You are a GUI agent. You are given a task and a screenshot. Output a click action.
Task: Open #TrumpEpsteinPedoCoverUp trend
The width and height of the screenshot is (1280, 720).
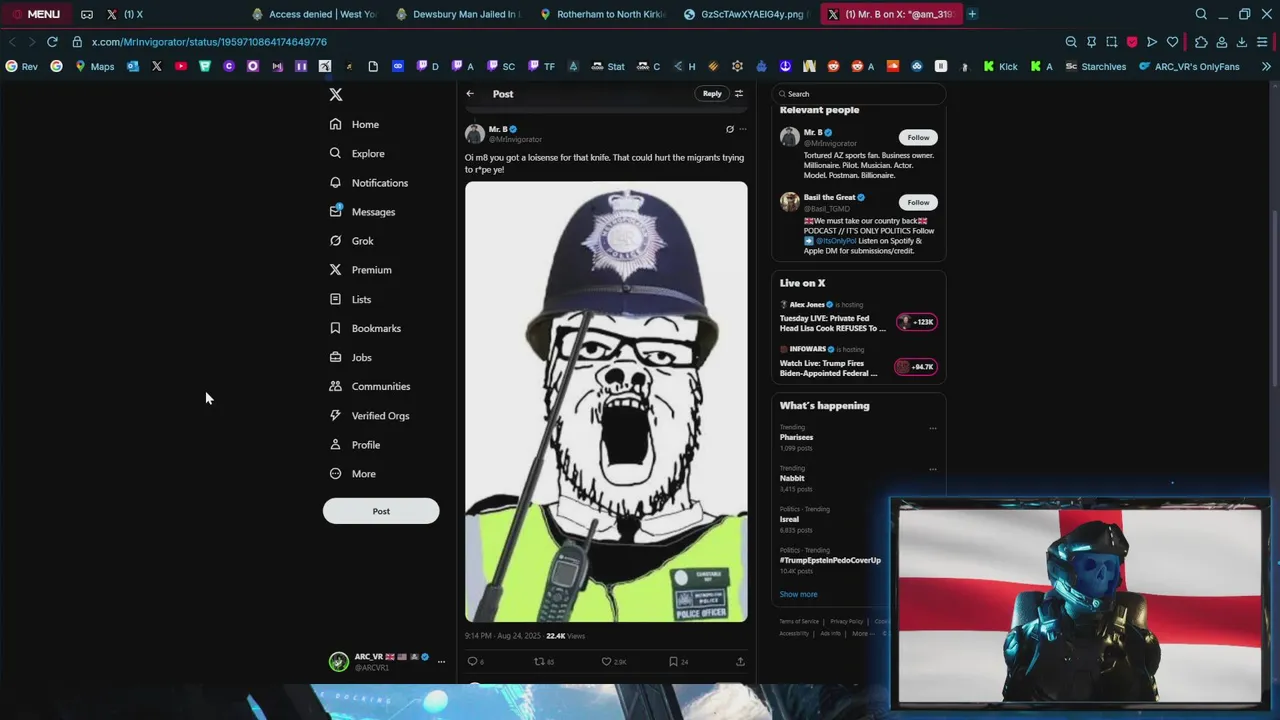pyautogui.click(x=830, y=560)
